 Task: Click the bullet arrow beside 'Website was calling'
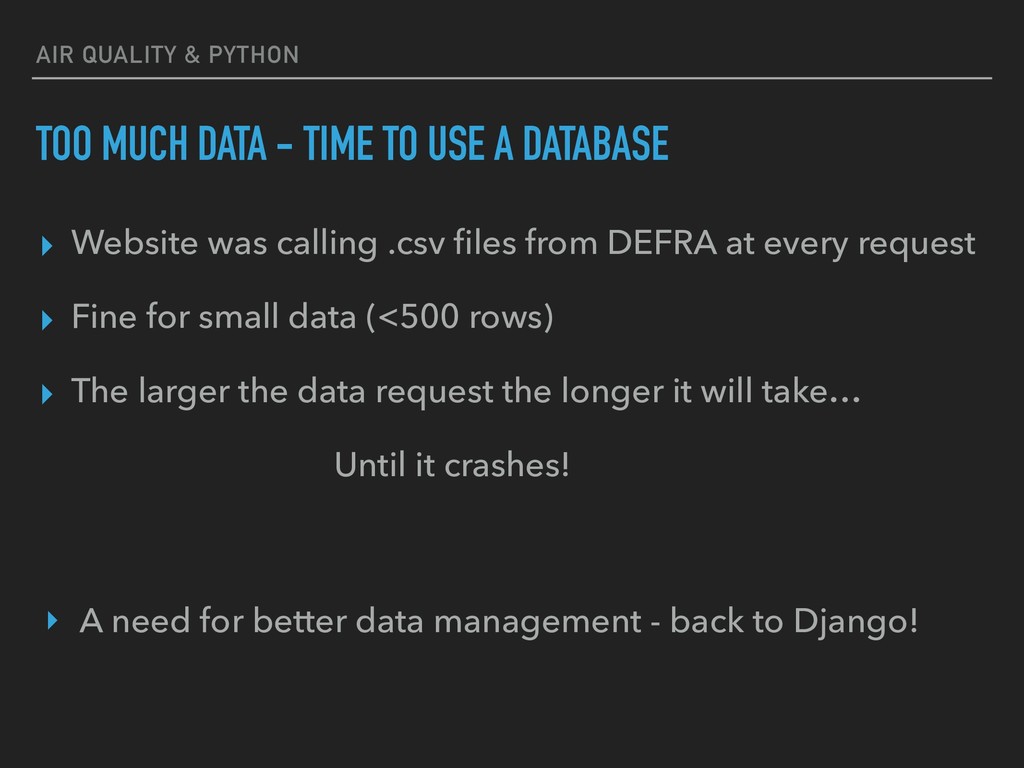coord(46,246)
